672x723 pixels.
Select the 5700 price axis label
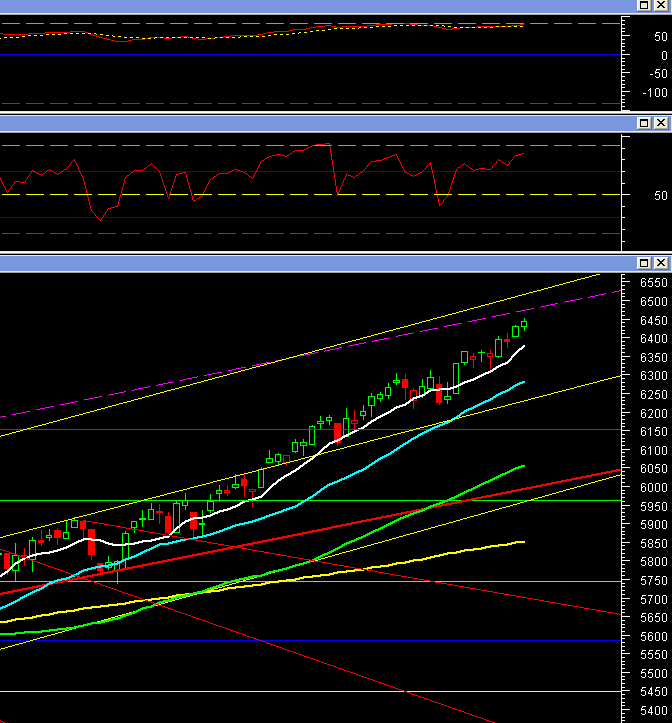click(x=654, y=600)
